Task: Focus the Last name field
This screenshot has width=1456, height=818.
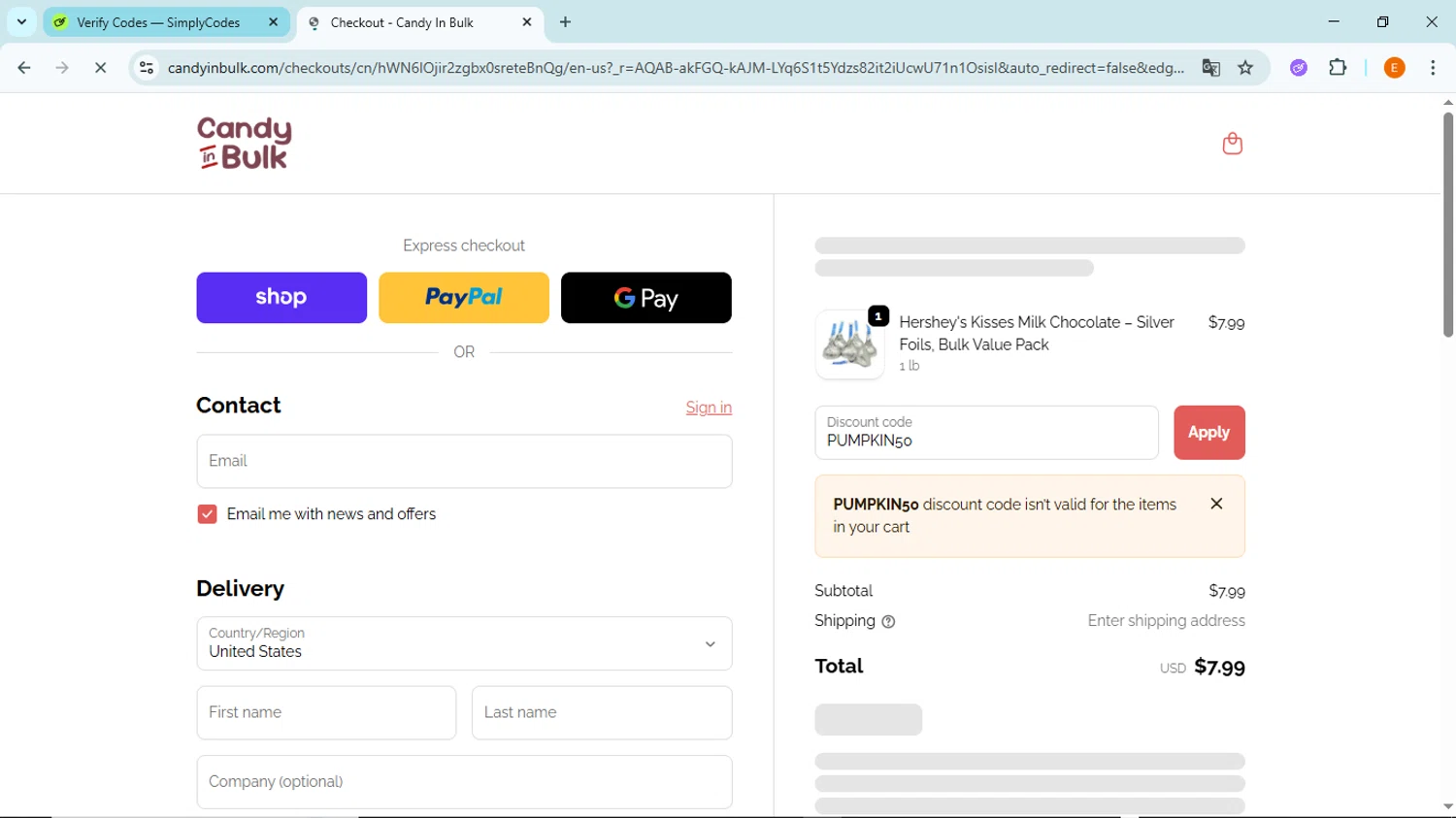Action: point(602,713)
